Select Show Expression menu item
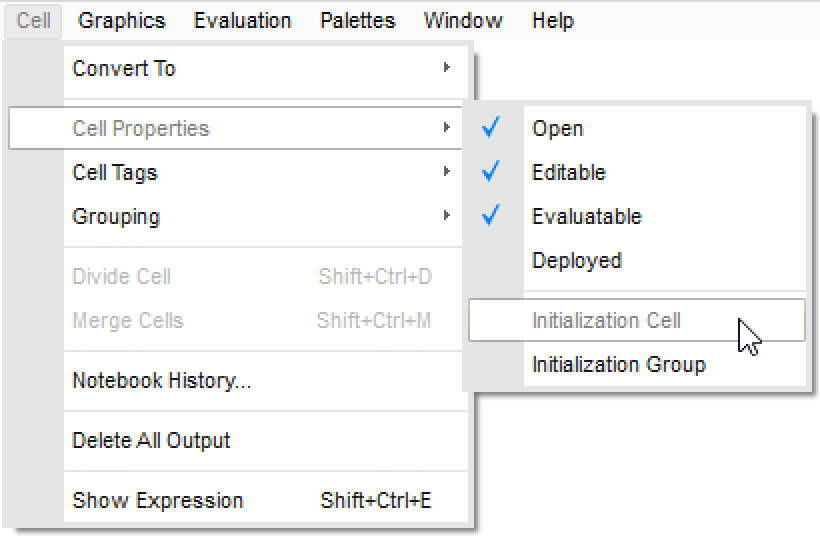Image resolution: width=820 pixels, height=536 pixels. (158, 501)
